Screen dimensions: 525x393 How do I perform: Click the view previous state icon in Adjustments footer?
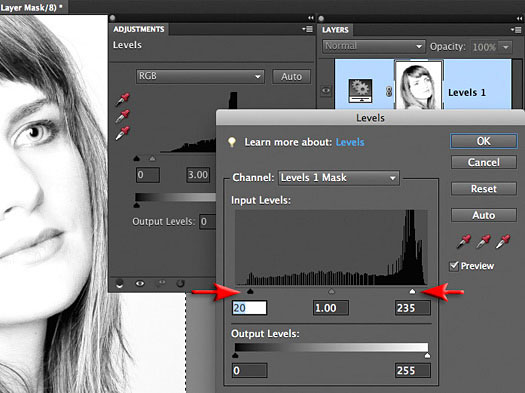(161, 284)
